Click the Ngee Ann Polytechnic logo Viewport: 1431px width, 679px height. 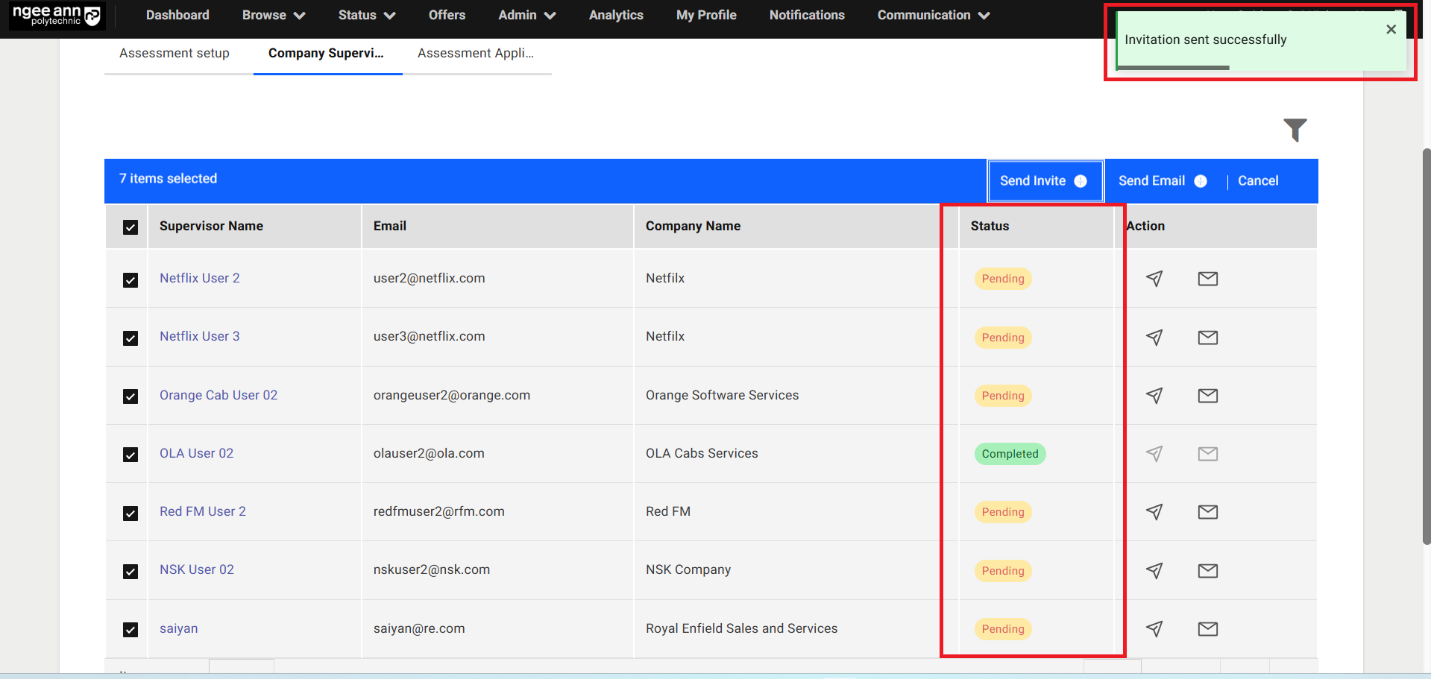(55, 16)
